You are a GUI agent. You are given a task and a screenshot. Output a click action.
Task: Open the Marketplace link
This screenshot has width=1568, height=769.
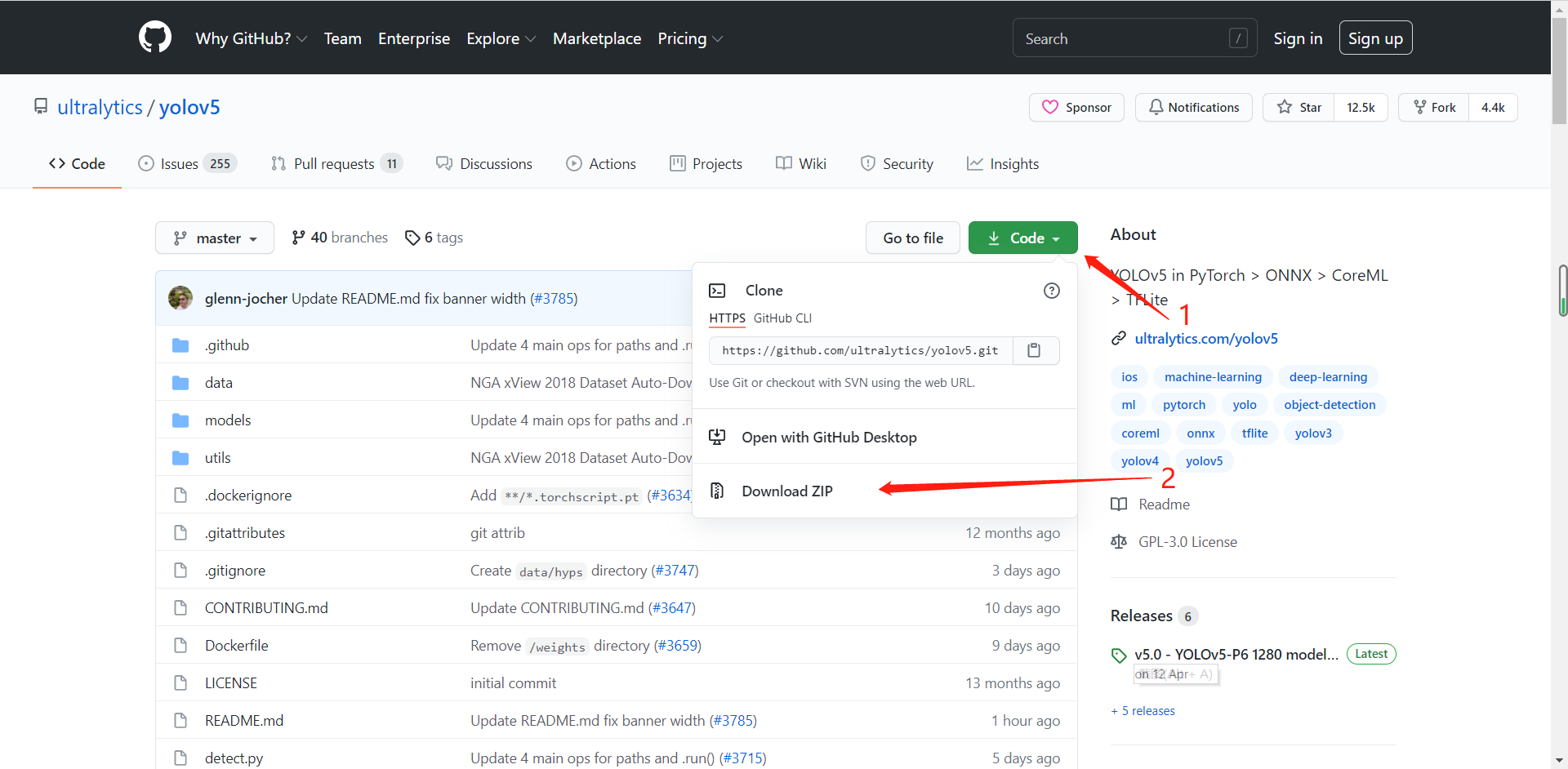[x=597, y=38]
